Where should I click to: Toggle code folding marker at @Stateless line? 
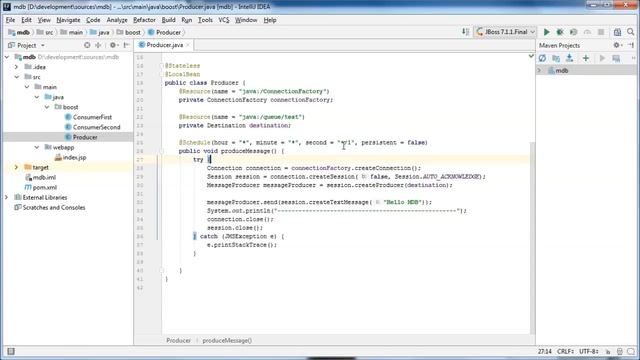click(x=162, y=66)
